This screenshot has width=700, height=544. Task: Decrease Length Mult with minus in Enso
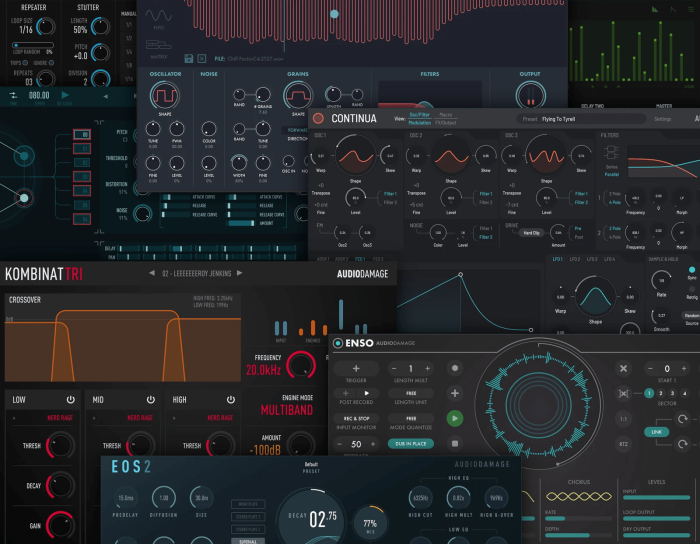[394, 368]
